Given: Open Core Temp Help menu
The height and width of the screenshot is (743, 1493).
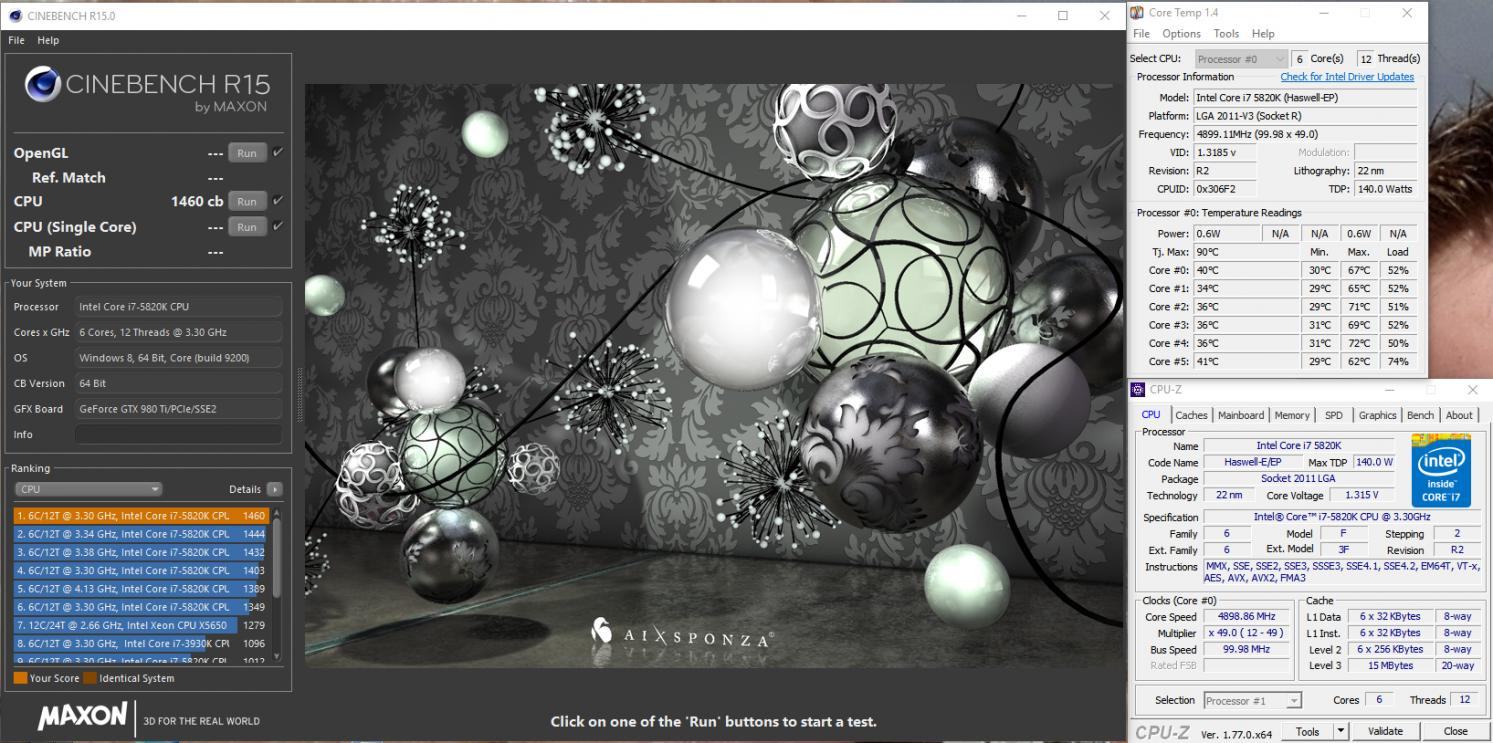Looking at the screenshot, I should click(x=1263, y=33).
